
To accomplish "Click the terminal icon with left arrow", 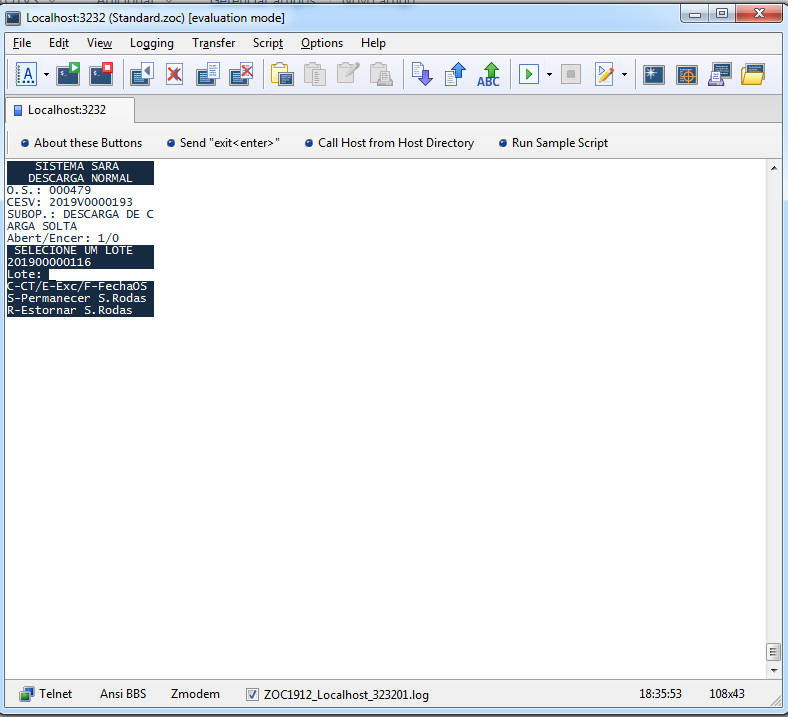I will (142, 74).
